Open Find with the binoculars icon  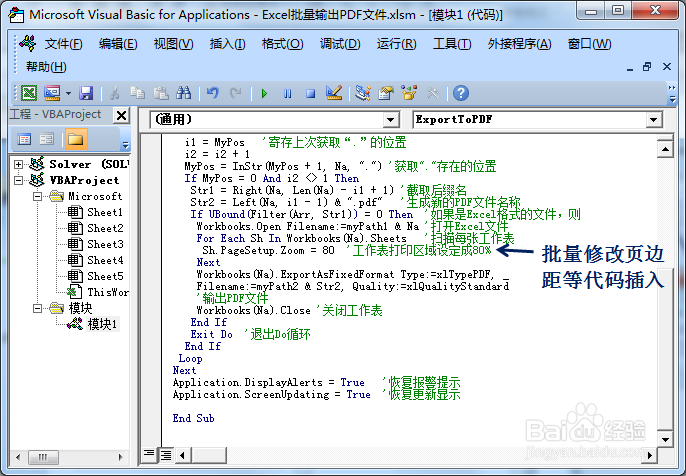tap(184, 93)
